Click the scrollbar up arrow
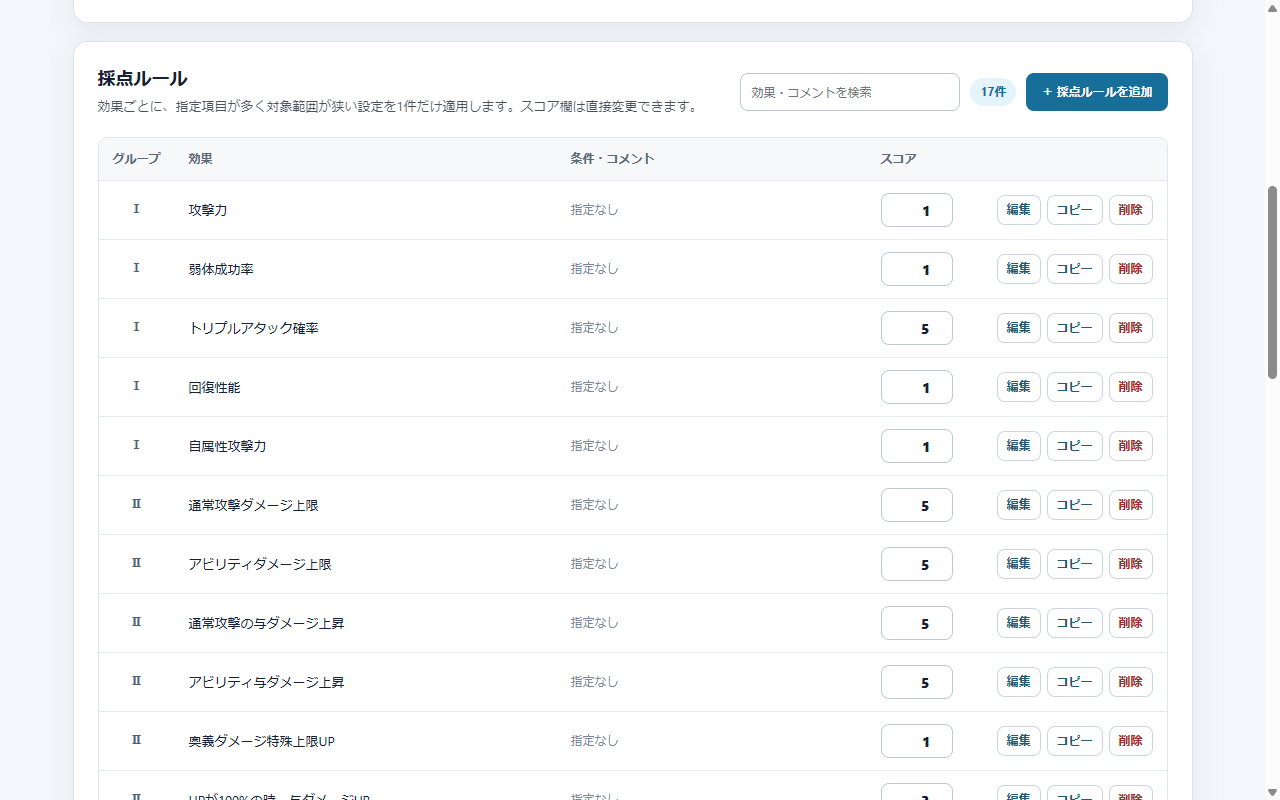 pos(1272,7)
